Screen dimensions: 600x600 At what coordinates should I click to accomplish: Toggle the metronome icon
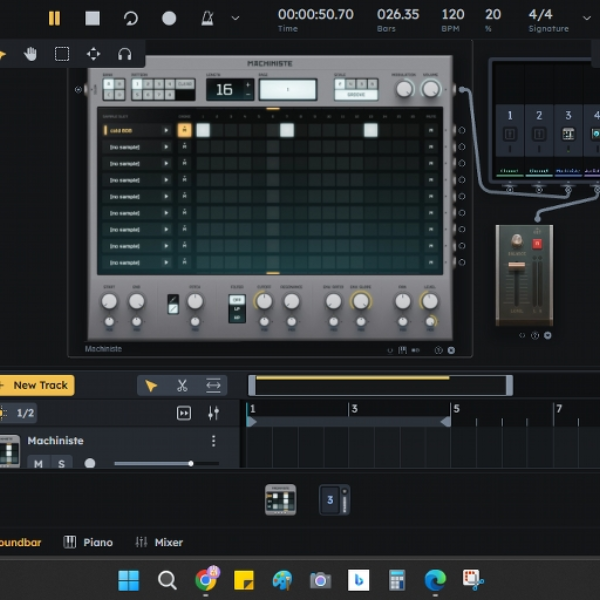click(207, 18)
